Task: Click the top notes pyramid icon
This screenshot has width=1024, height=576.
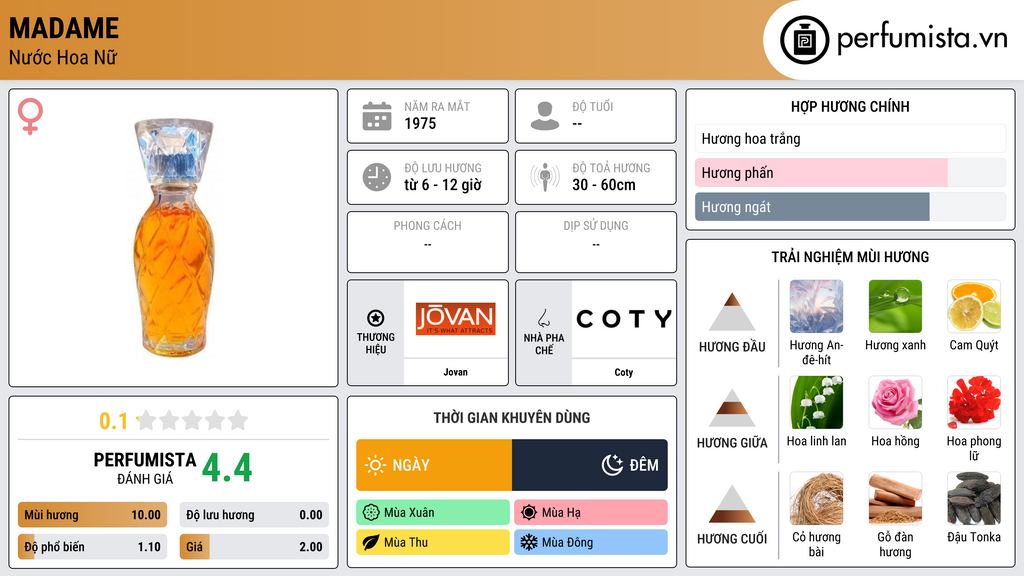Action: pos(732,312)
